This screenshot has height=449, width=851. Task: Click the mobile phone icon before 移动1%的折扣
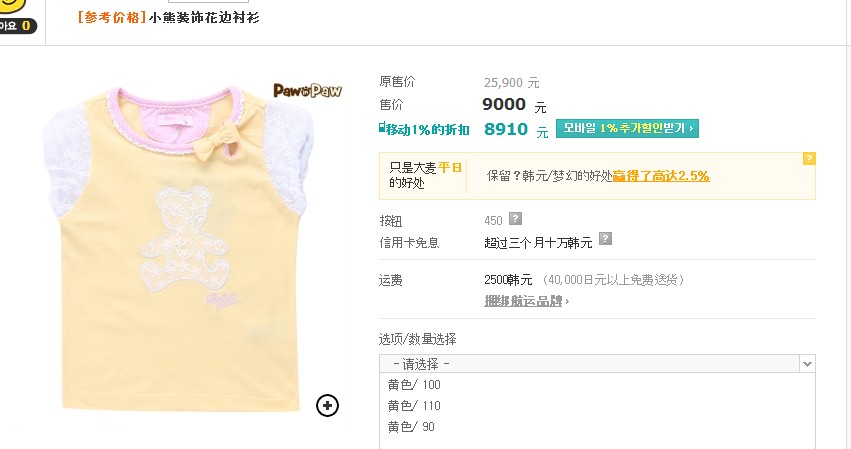coord(382,128)
